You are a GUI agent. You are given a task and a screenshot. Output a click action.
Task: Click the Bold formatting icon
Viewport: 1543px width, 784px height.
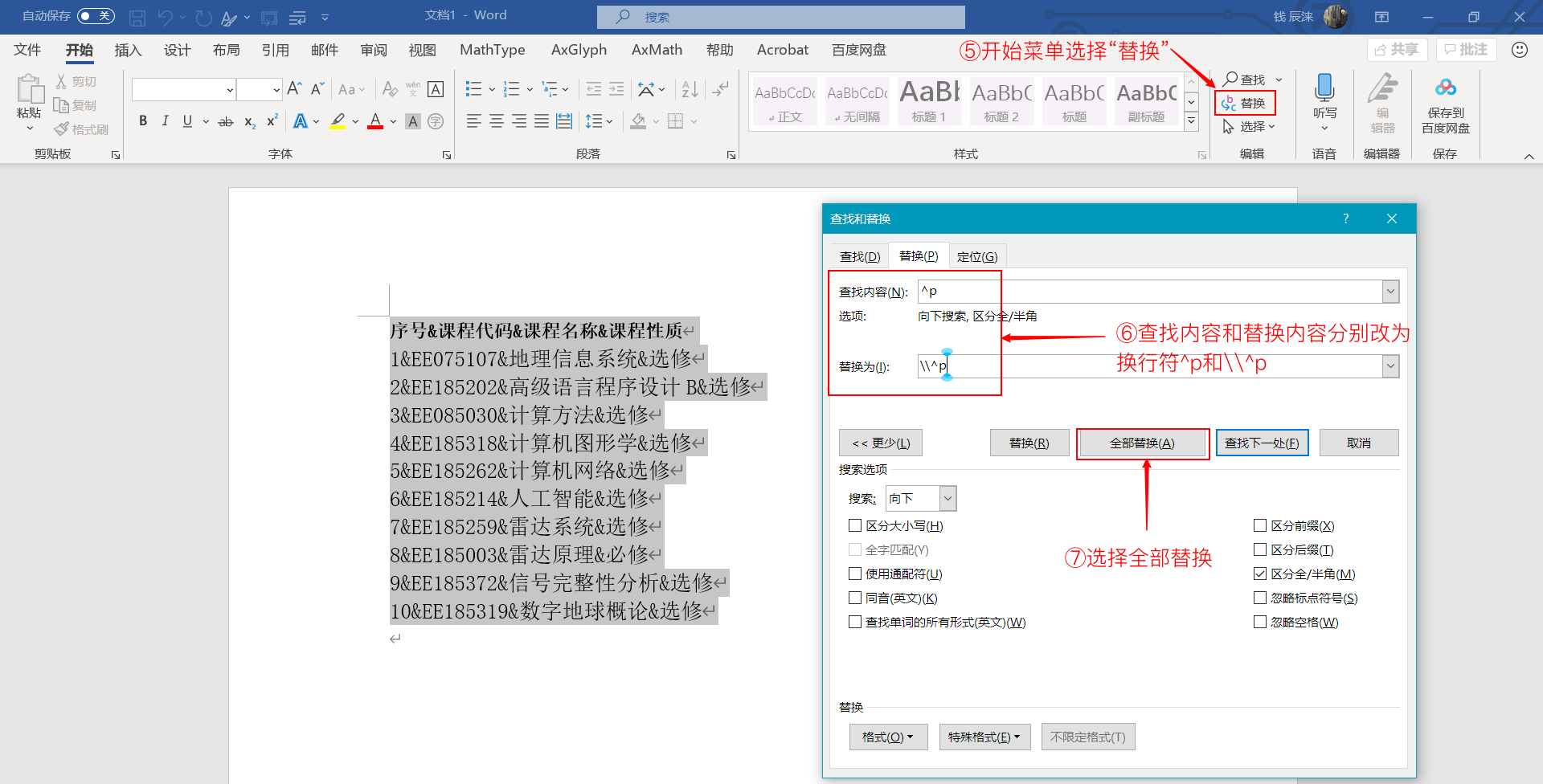click(x=143, y=121)
